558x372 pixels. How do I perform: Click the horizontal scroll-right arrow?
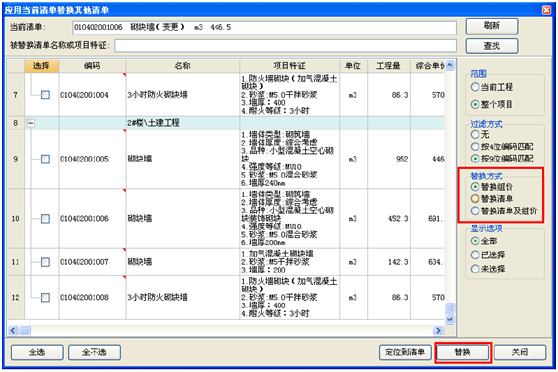(x=438, y=331)
